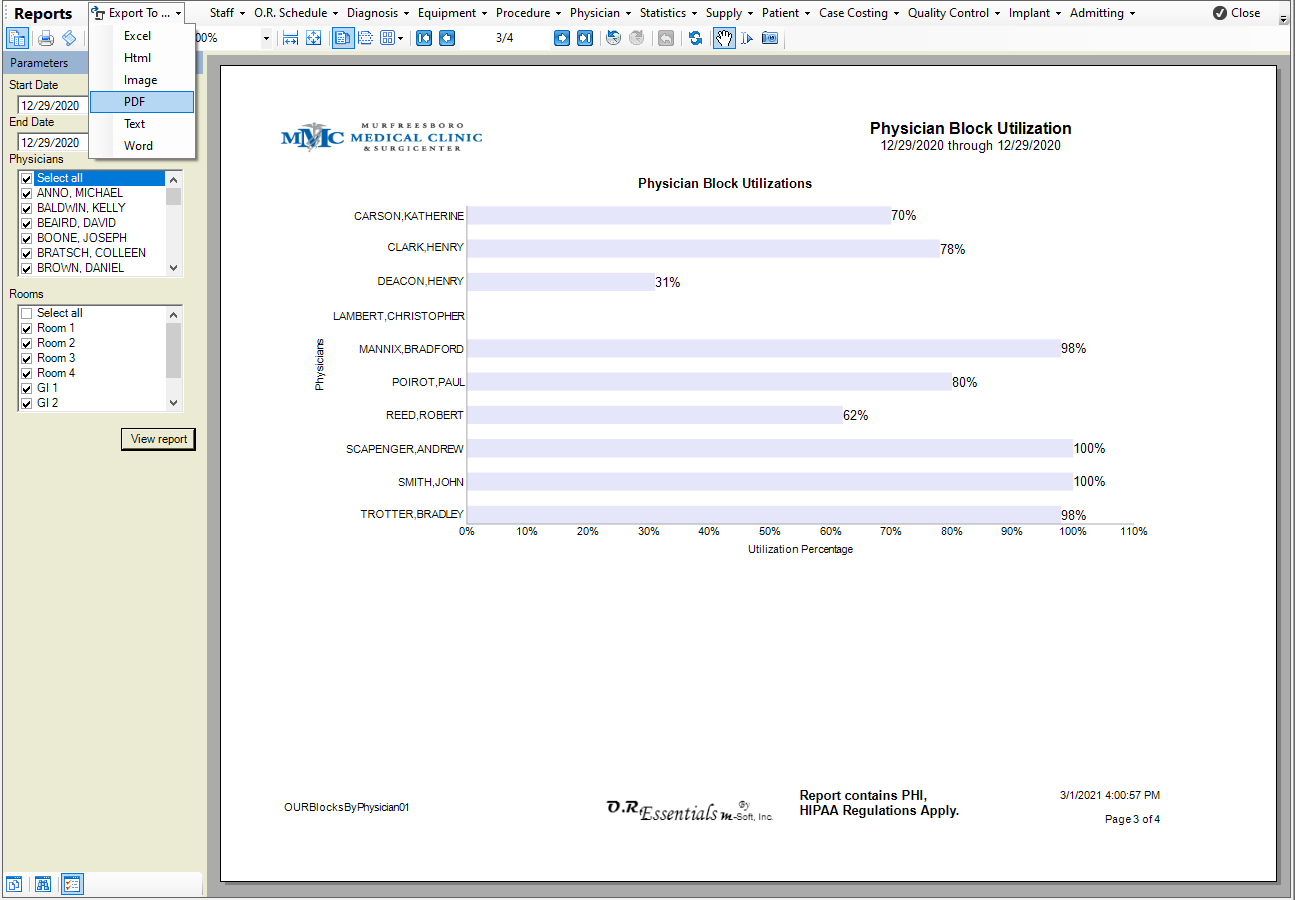Screen dimensions: 1295x900
Task: Choose Html export option
Action: coord(141,58)
